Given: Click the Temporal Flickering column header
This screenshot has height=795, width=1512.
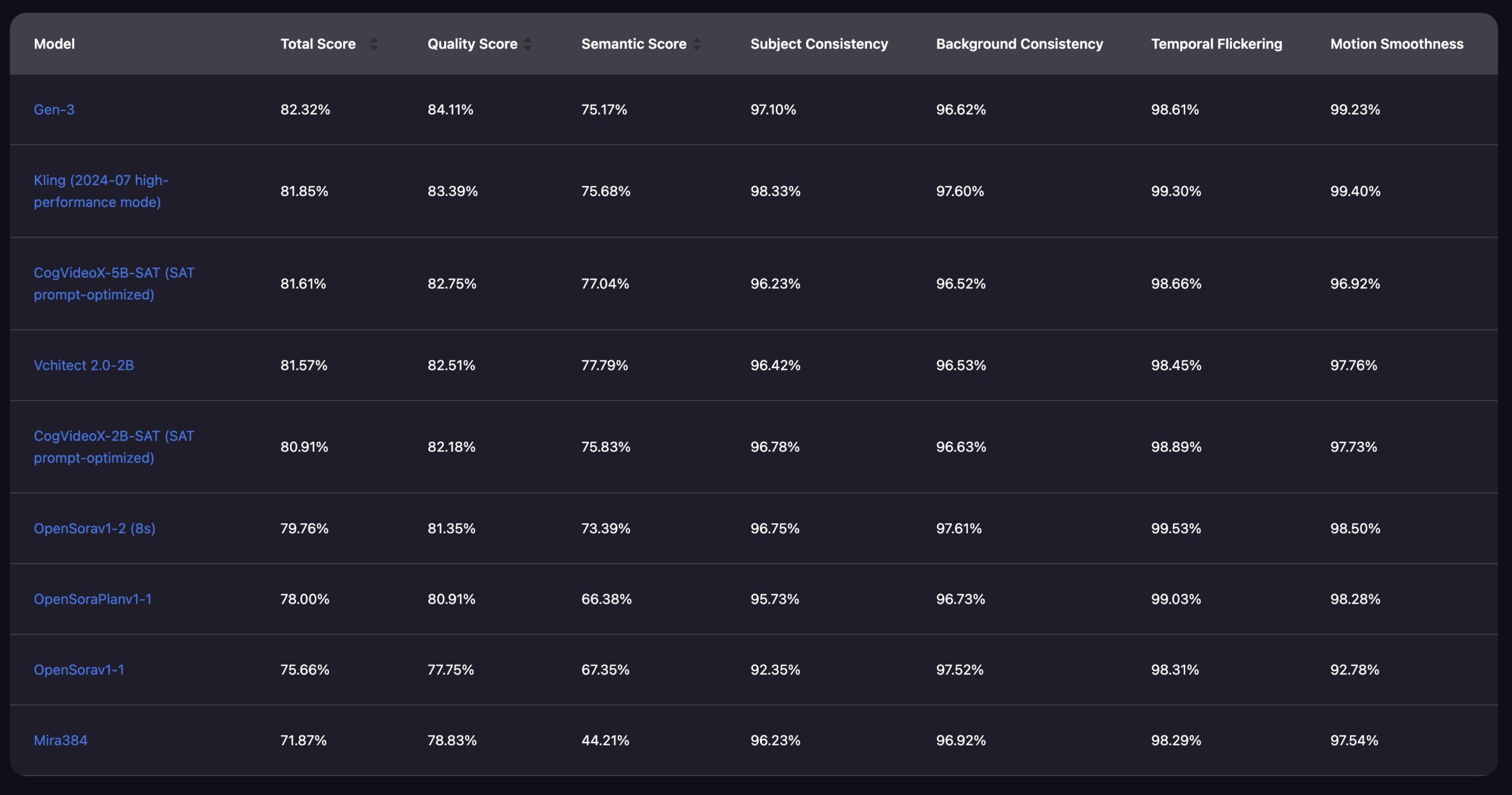Looking at the screenshot, I should click(x=1217, y=44).
